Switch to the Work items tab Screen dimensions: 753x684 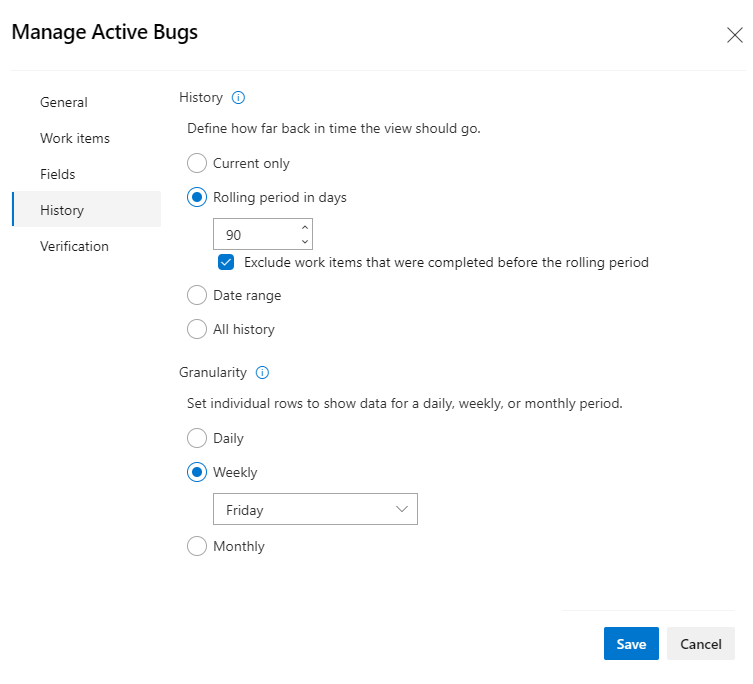[75, 138]
